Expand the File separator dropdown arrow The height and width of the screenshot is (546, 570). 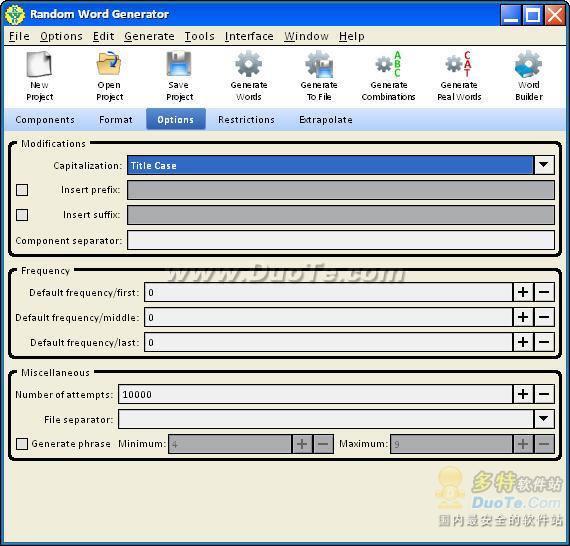click(x=544, y=419)
